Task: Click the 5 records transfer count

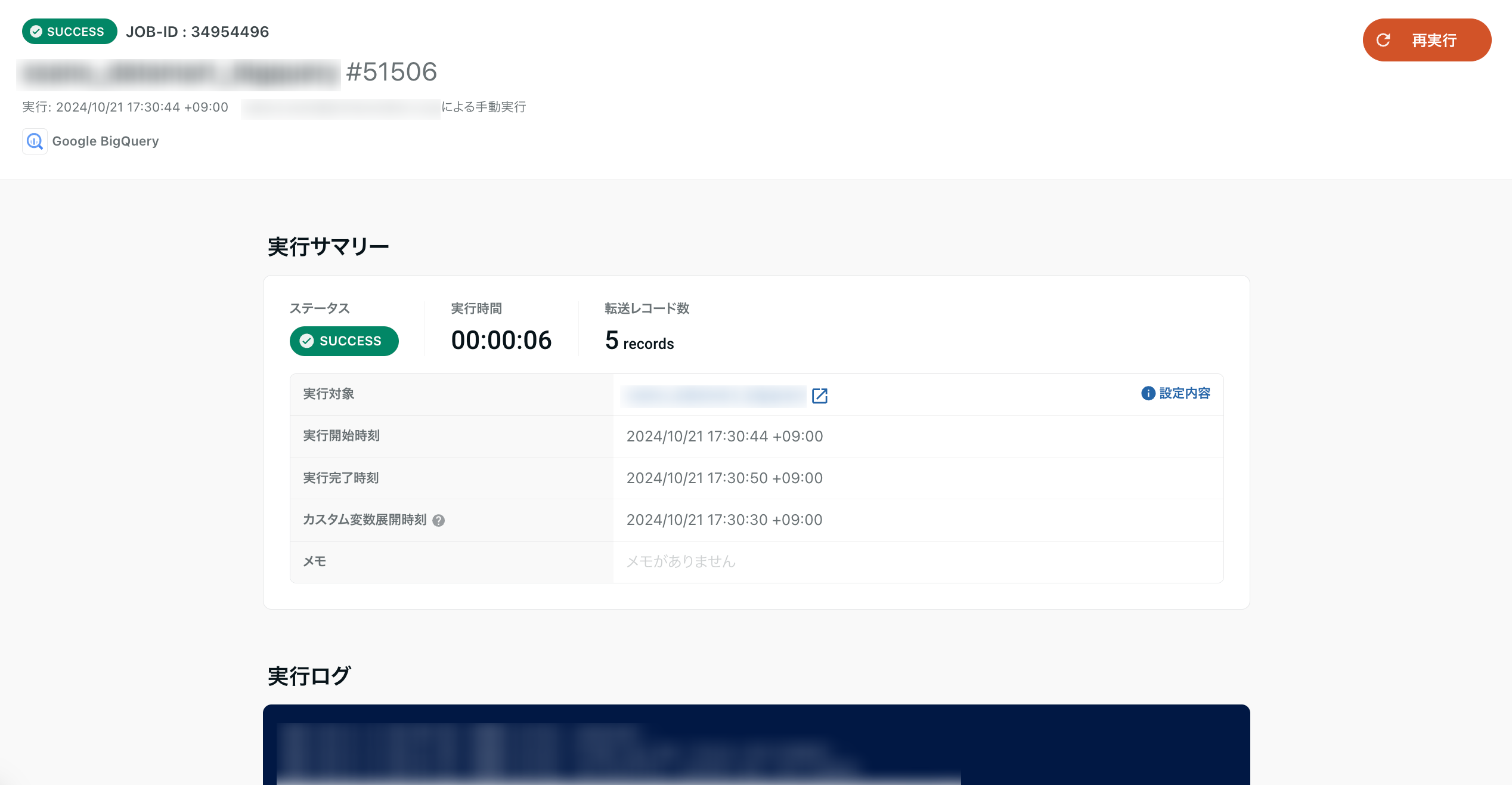Action: [x=639, y=341]
